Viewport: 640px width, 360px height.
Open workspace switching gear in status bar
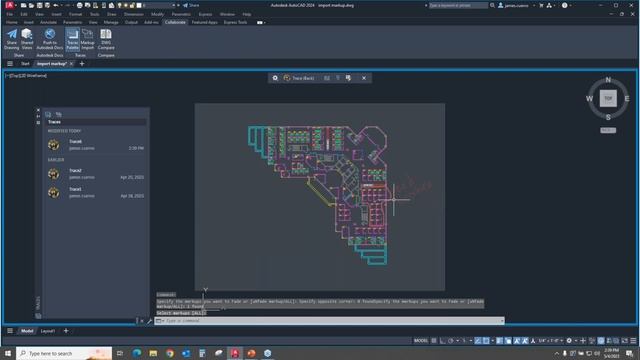569,341
